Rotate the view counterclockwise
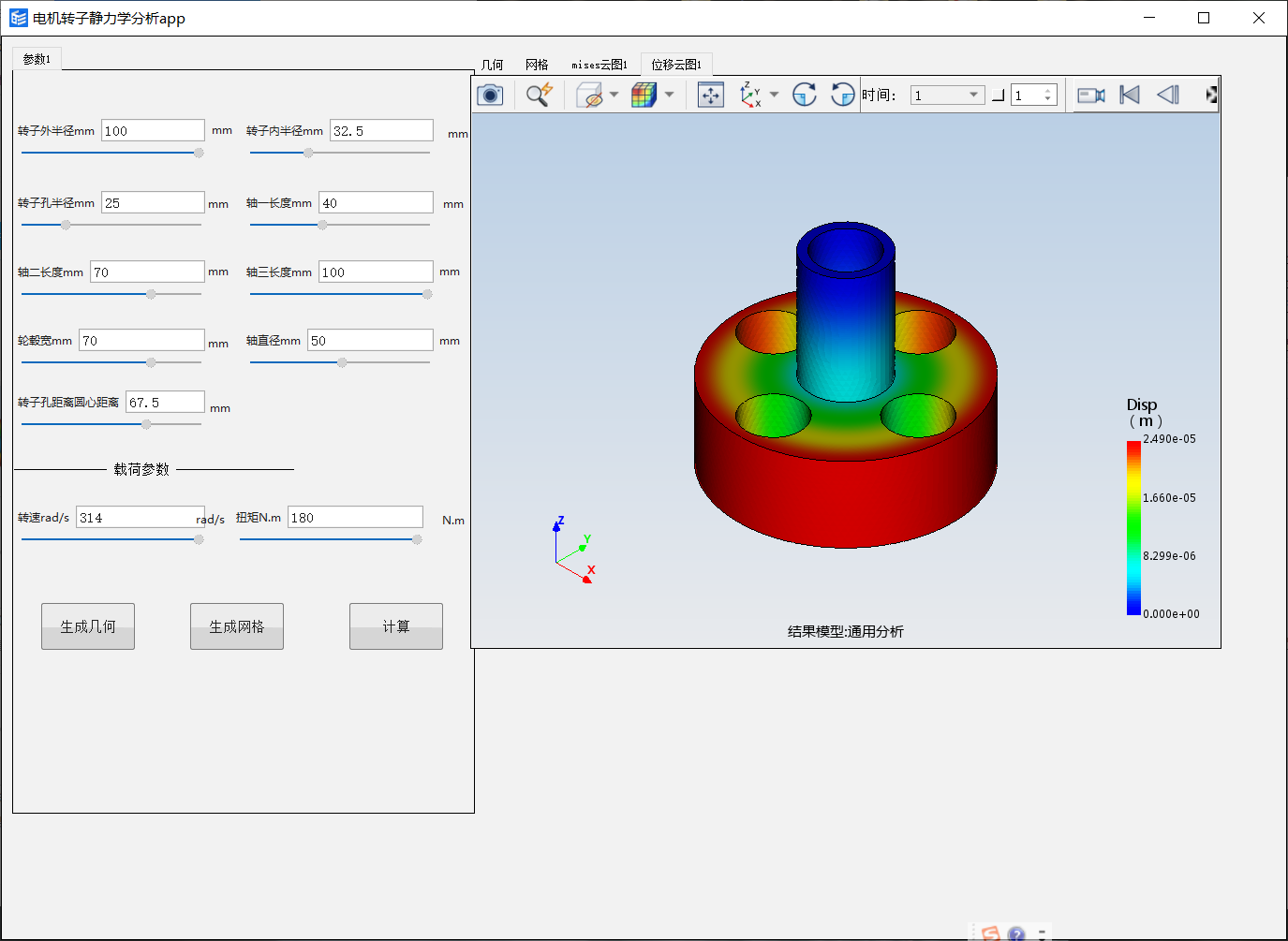This screenshot has width=1288, height=941. tap(843, 95)
